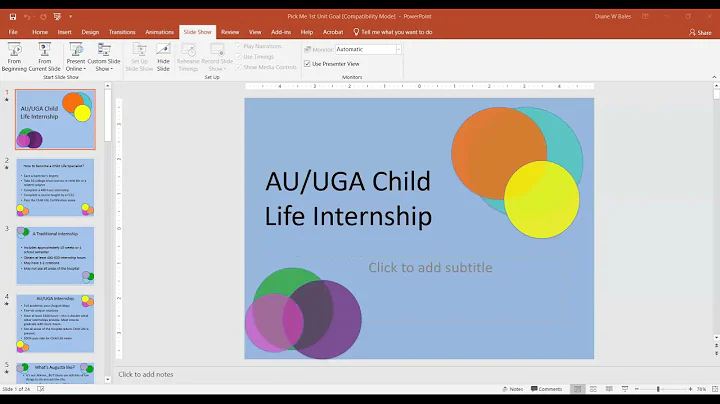Click the zoom in plus button
The image size is (720, 404).
click(x=690, y=389)
